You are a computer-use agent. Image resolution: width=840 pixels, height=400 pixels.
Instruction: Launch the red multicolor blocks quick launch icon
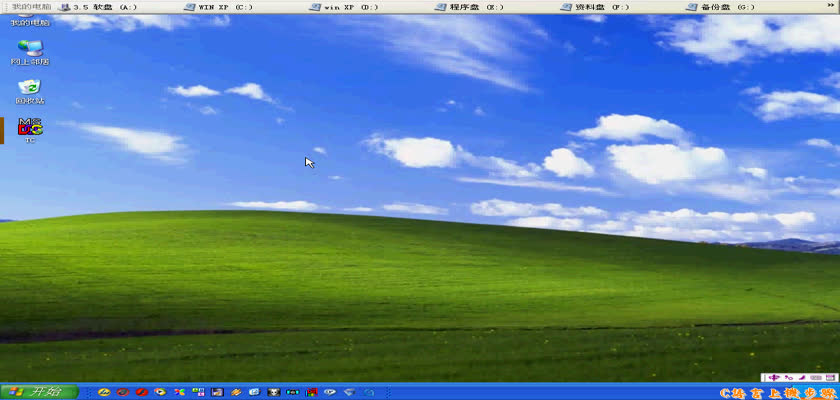[x=311, y=392]
